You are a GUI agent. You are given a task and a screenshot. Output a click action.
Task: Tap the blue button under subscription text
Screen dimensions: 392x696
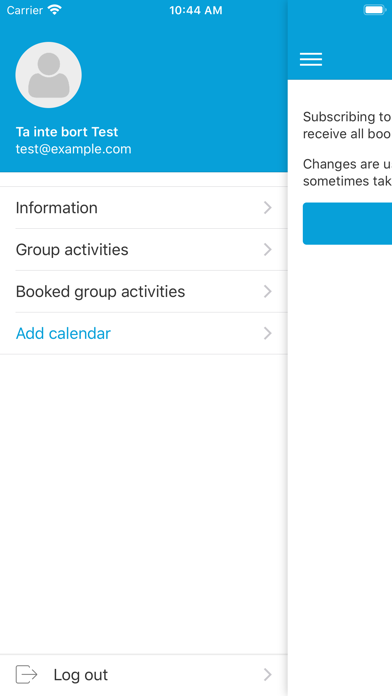pos(347,224)
